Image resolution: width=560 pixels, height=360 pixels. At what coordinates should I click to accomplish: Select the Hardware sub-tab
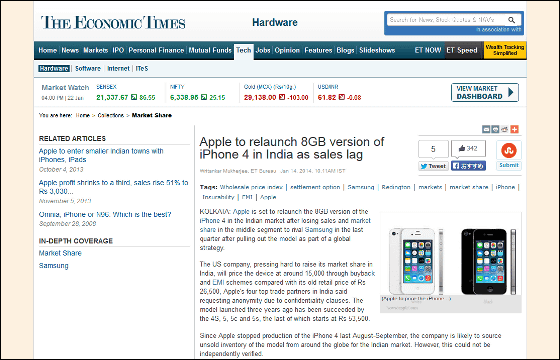(x=54, y=69)
